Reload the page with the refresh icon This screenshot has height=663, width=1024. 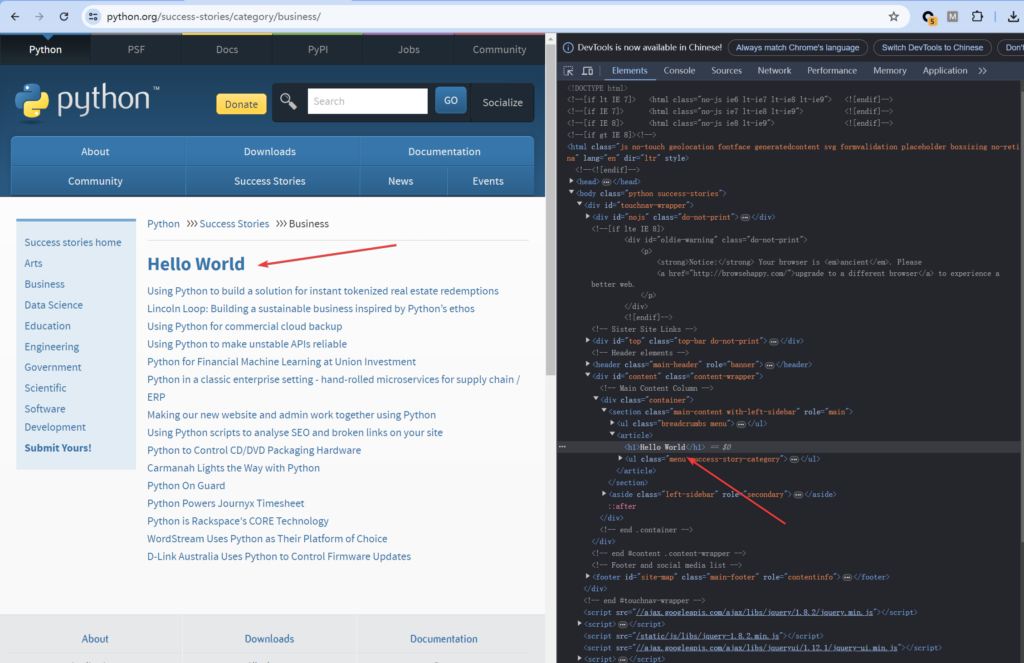(x=64, y=17)
